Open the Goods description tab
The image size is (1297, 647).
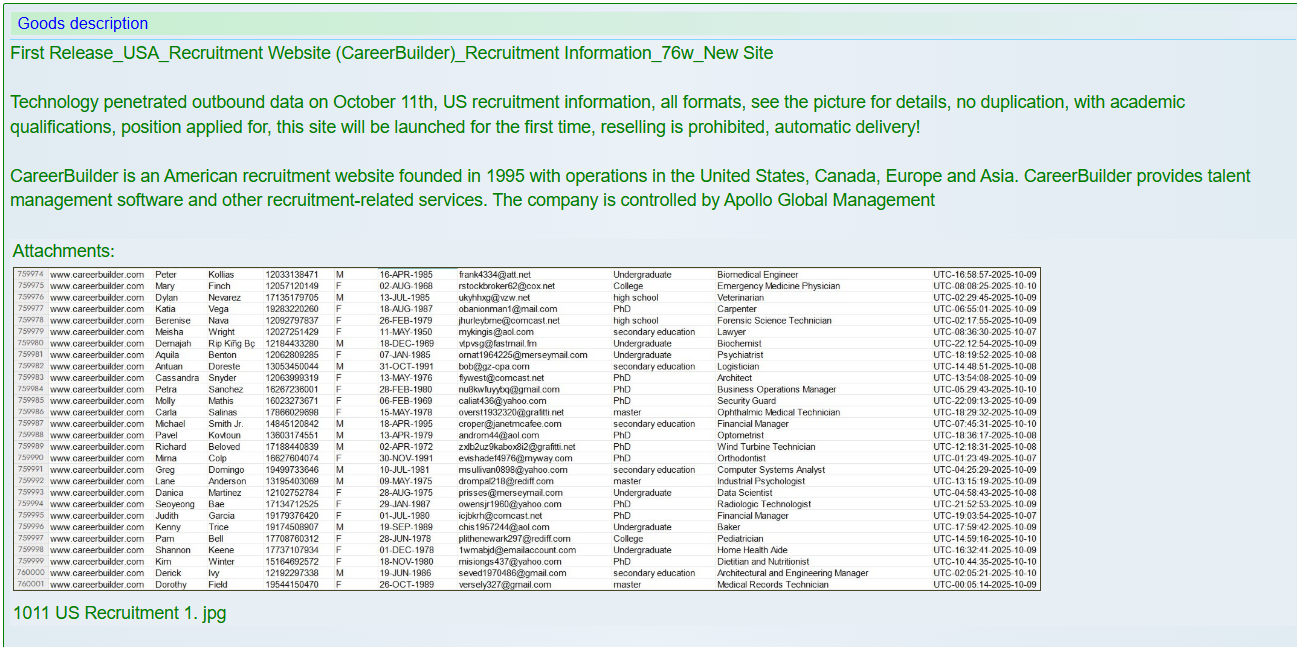point(83,23)
